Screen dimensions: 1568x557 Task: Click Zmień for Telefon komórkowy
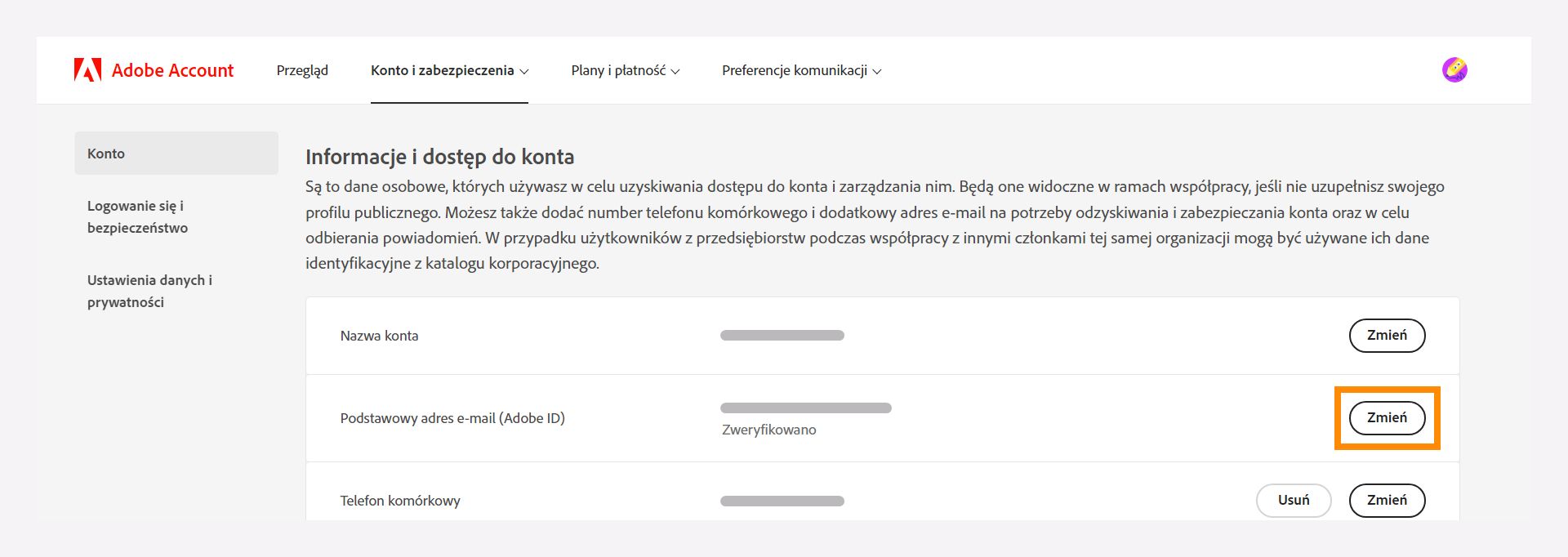1387,501
